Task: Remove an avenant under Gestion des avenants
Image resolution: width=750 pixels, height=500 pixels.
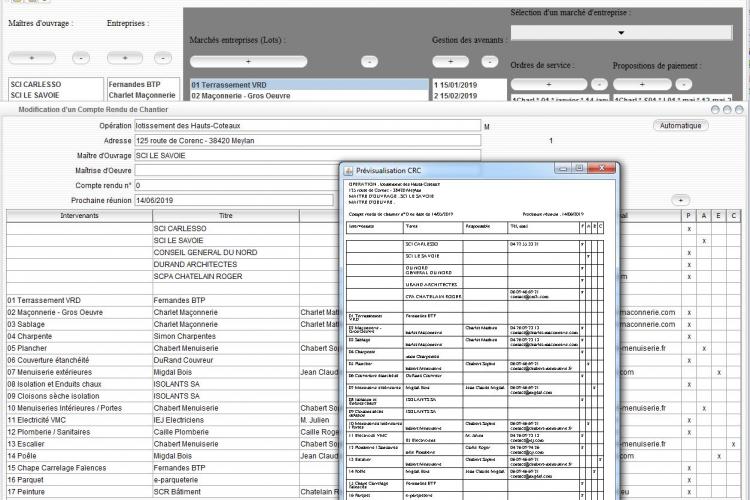Action: [489, 62]
